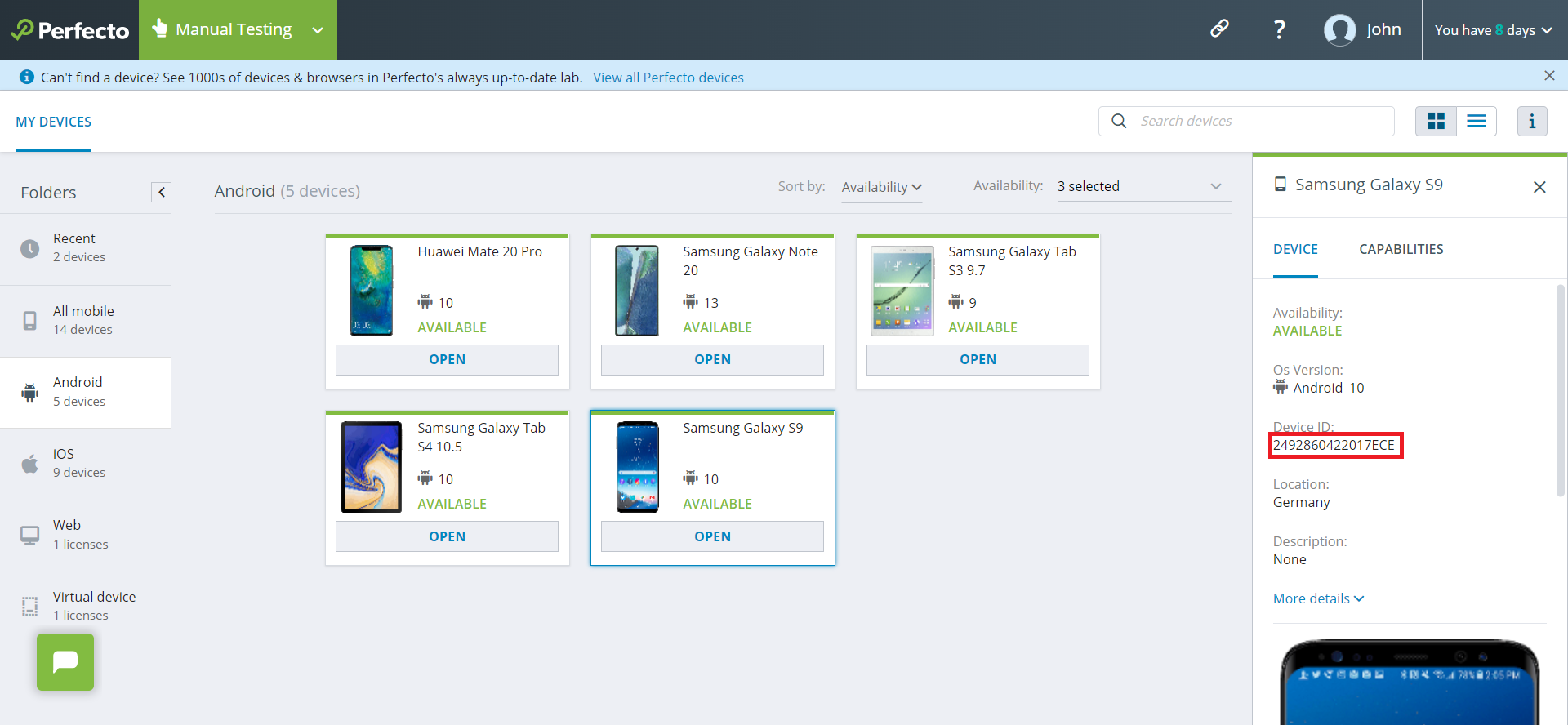Open the Virtual device folder
The image size is (1568, 725).
[x=86, y=606]
